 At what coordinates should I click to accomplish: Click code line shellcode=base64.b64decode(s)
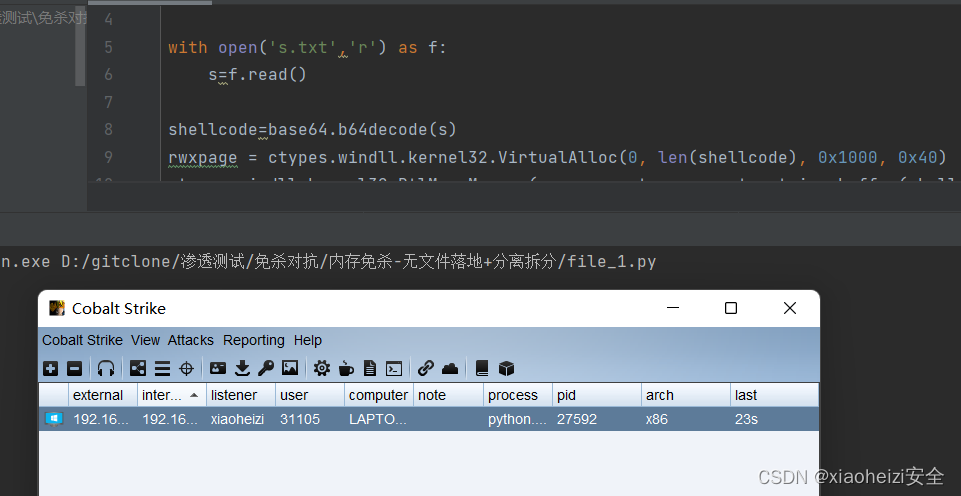(313, 130)
